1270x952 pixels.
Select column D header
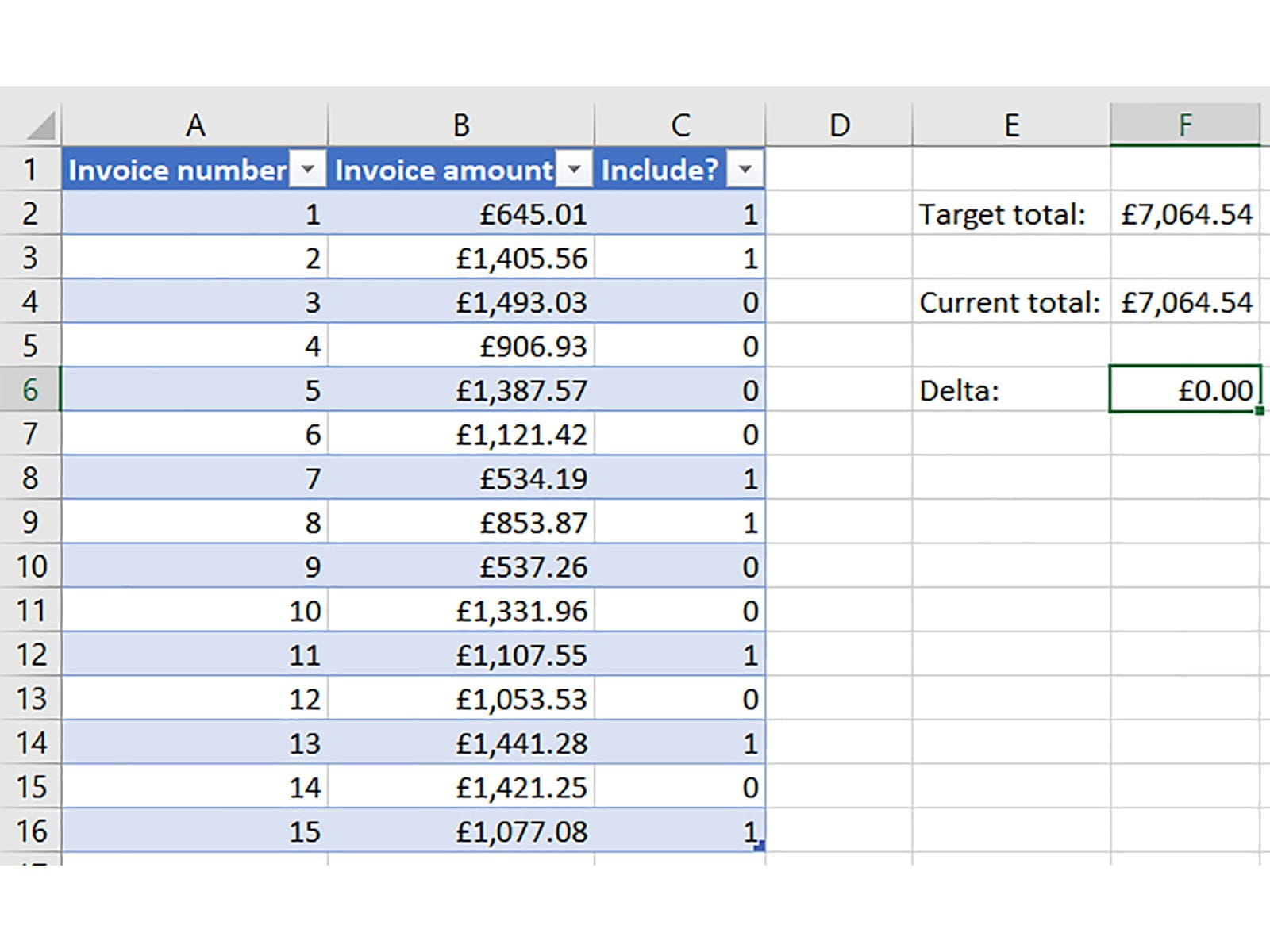point(839,125)
